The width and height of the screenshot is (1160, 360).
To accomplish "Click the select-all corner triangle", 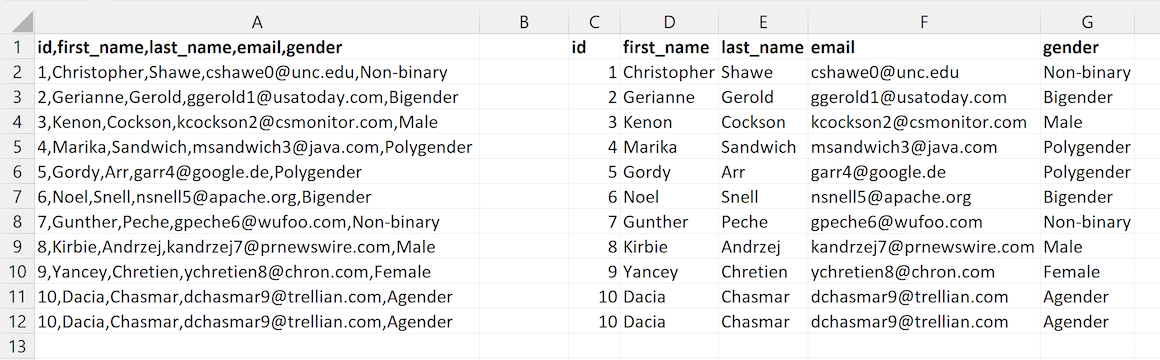I will pos(16,22).
